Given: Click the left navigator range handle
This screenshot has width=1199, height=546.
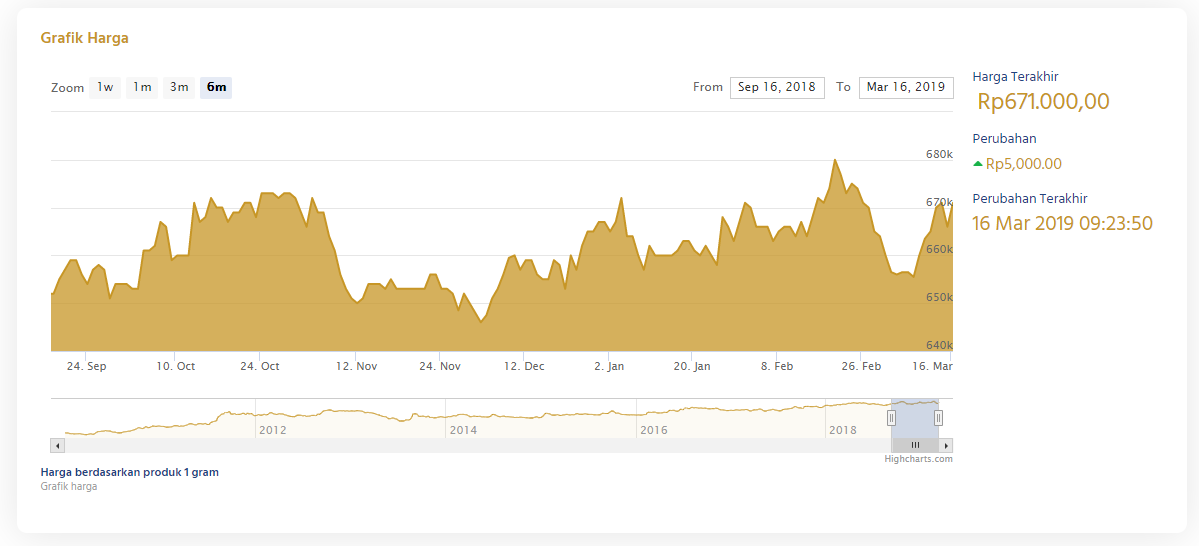Looking at the screenshot, I should point(892,418).
